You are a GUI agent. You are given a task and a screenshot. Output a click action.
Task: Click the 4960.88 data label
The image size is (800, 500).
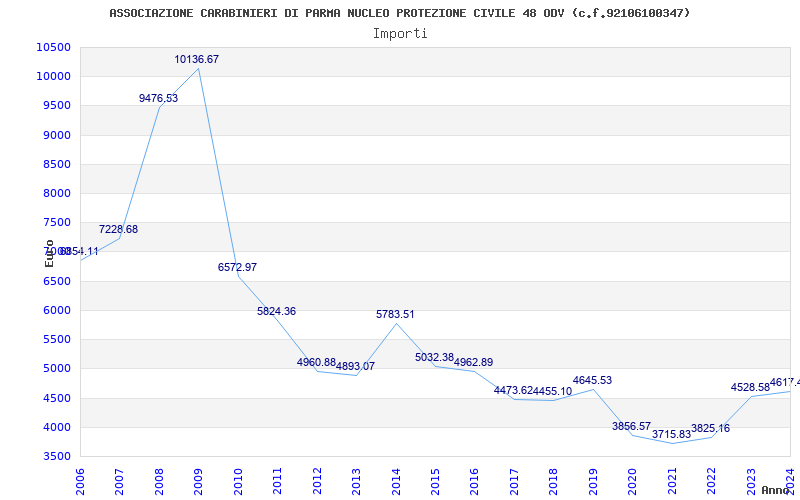316,362
